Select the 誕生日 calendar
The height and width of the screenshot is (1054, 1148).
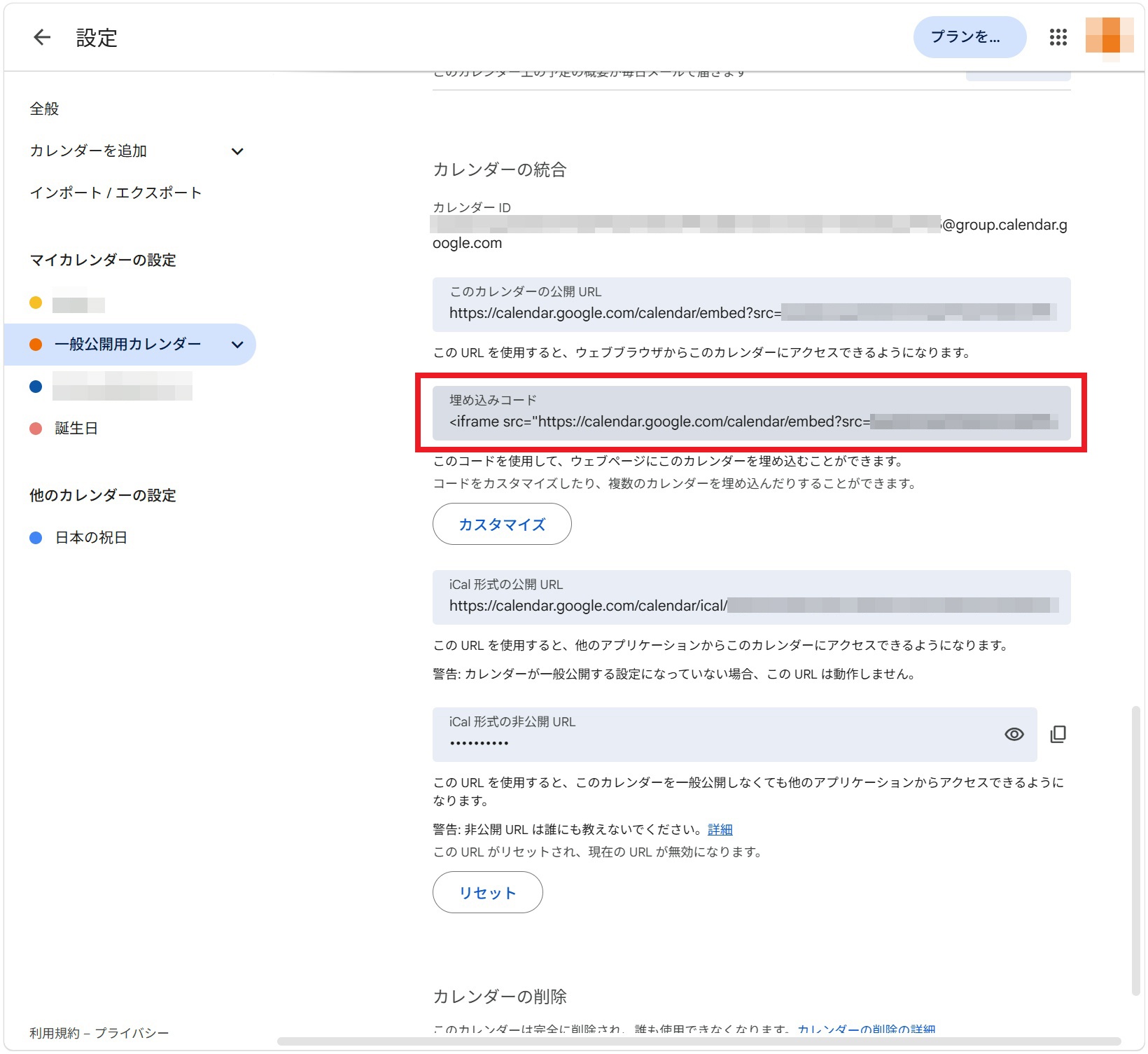click(x=75, y=428)
